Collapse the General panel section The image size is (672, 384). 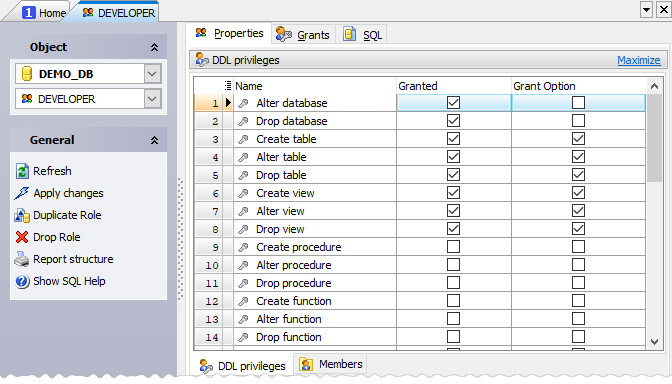coord(154,140)
